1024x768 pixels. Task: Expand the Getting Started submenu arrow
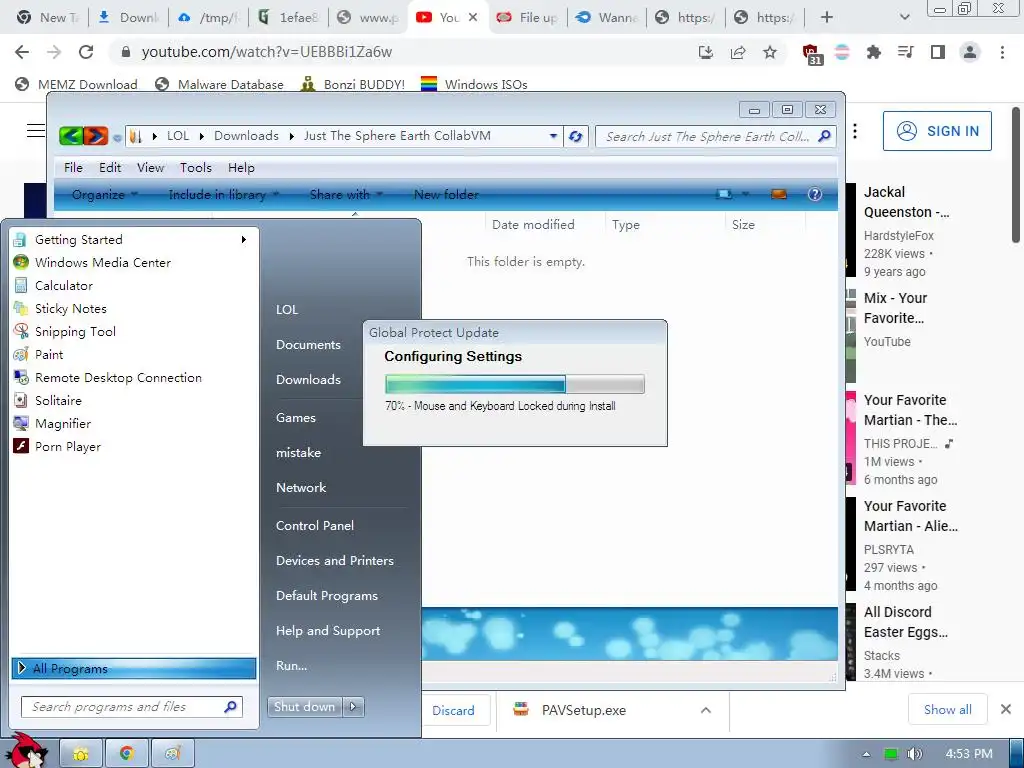(x=244, y=240)
